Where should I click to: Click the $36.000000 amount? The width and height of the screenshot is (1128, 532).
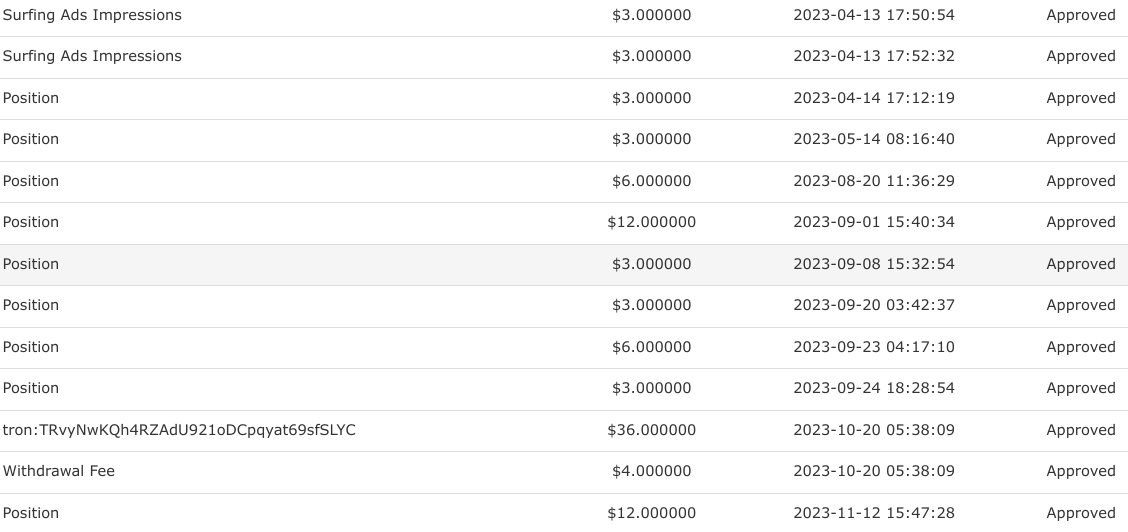click(651, 430)
